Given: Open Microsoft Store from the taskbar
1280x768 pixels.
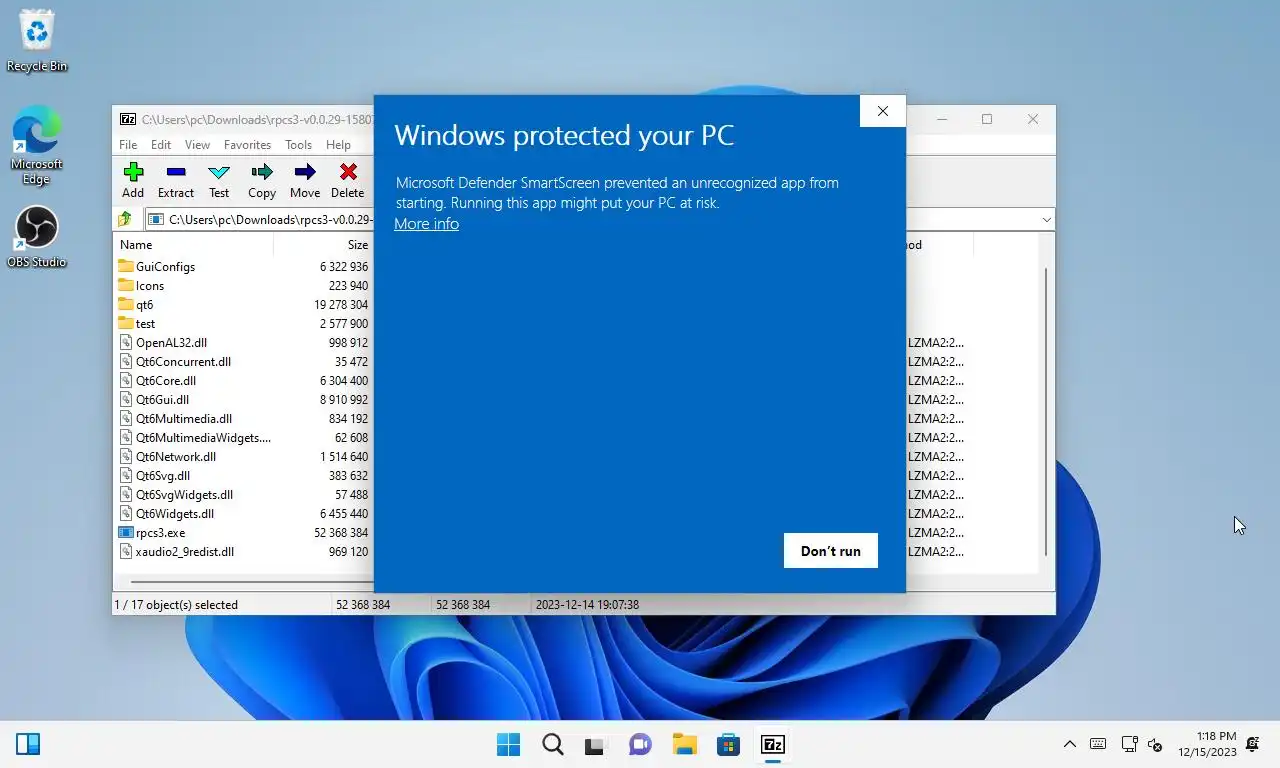Looking at the screenshot, I should coord(728,744).
